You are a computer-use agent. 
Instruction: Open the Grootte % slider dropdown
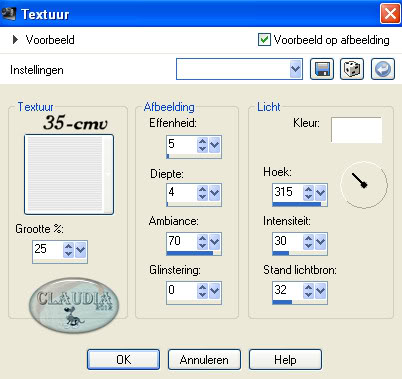(81, 250)
